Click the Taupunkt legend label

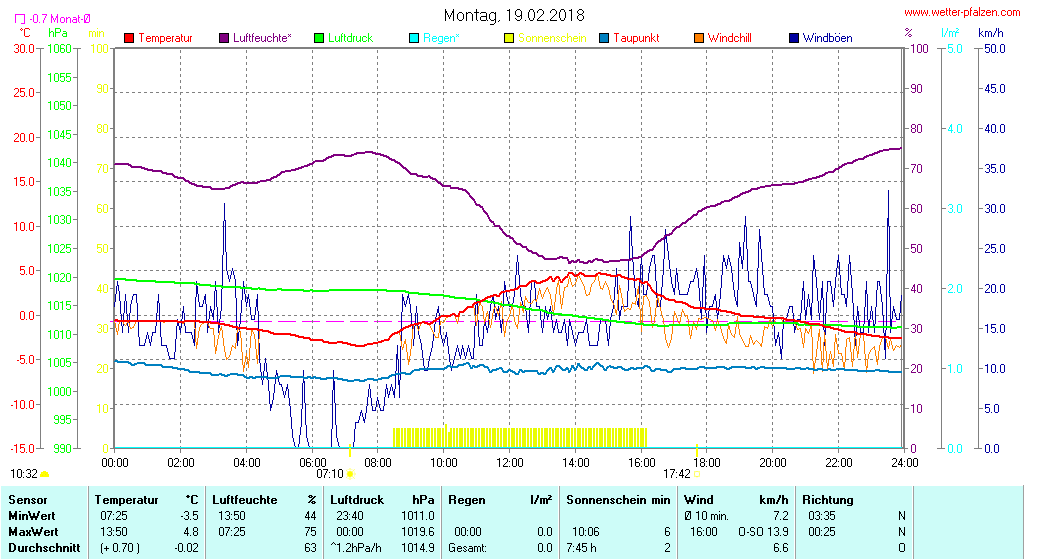[636, 38]
